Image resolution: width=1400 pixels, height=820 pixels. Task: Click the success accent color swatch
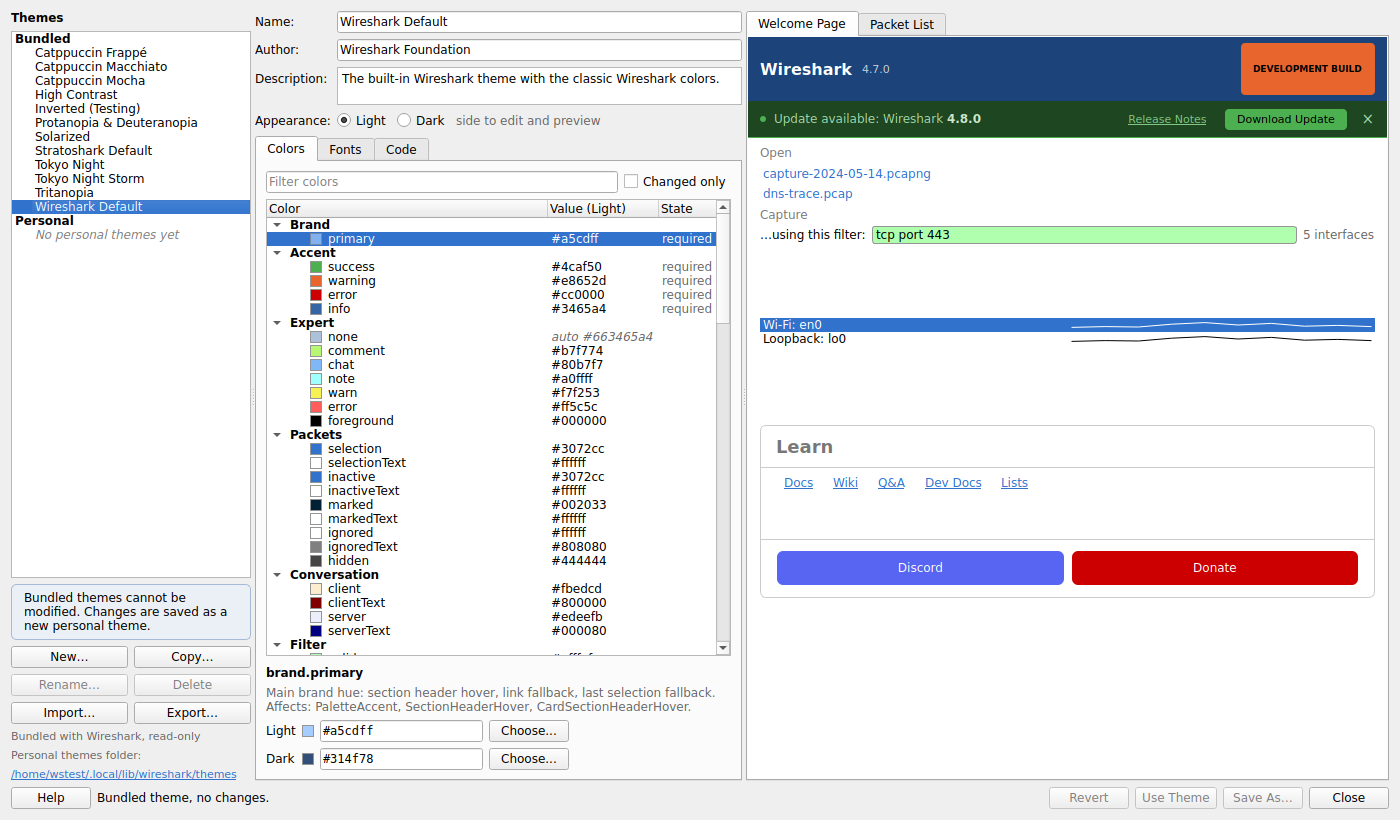tap(316, 267)
